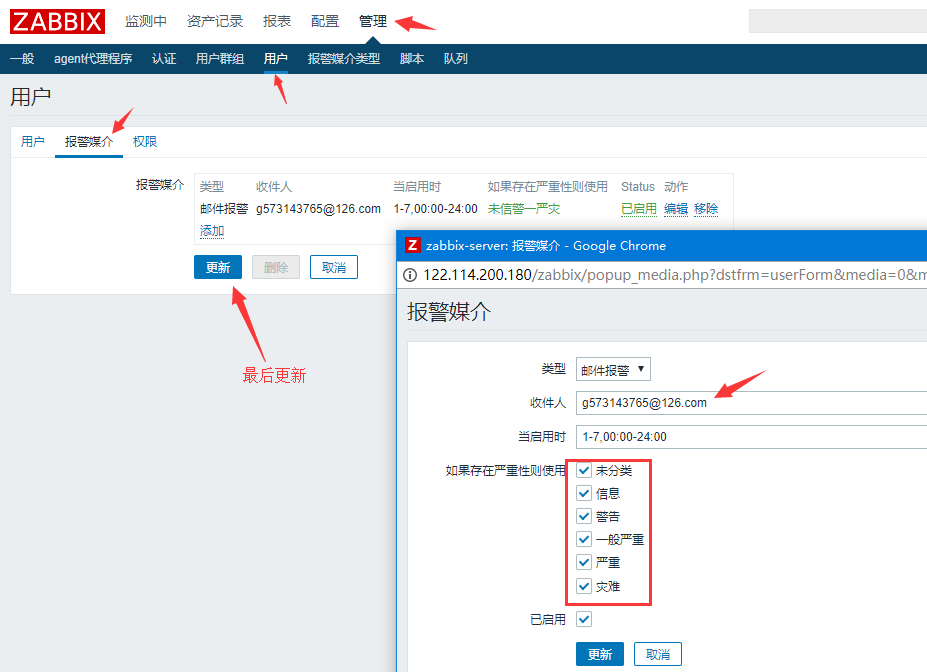Switch to the 报警媒介 form tab
The height and width of the screenshot is (672, 927).
[89, 142]
